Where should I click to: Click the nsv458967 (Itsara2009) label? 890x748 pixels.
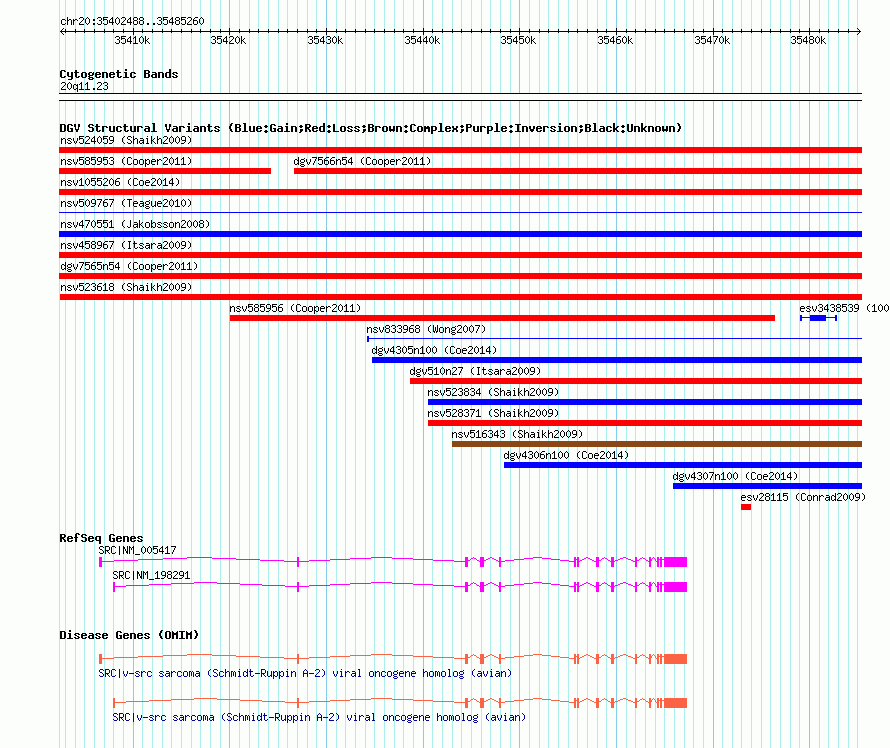pos(126,245)
